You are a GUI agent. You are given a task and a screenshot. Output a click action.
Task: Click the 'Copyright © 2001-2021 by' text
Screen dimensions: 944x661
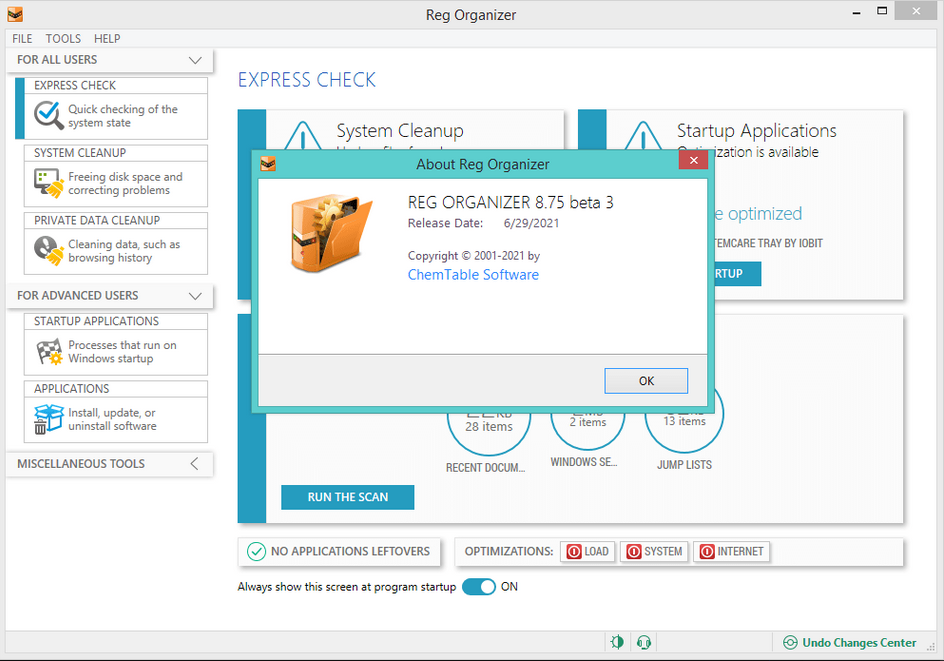coord(474,256)
